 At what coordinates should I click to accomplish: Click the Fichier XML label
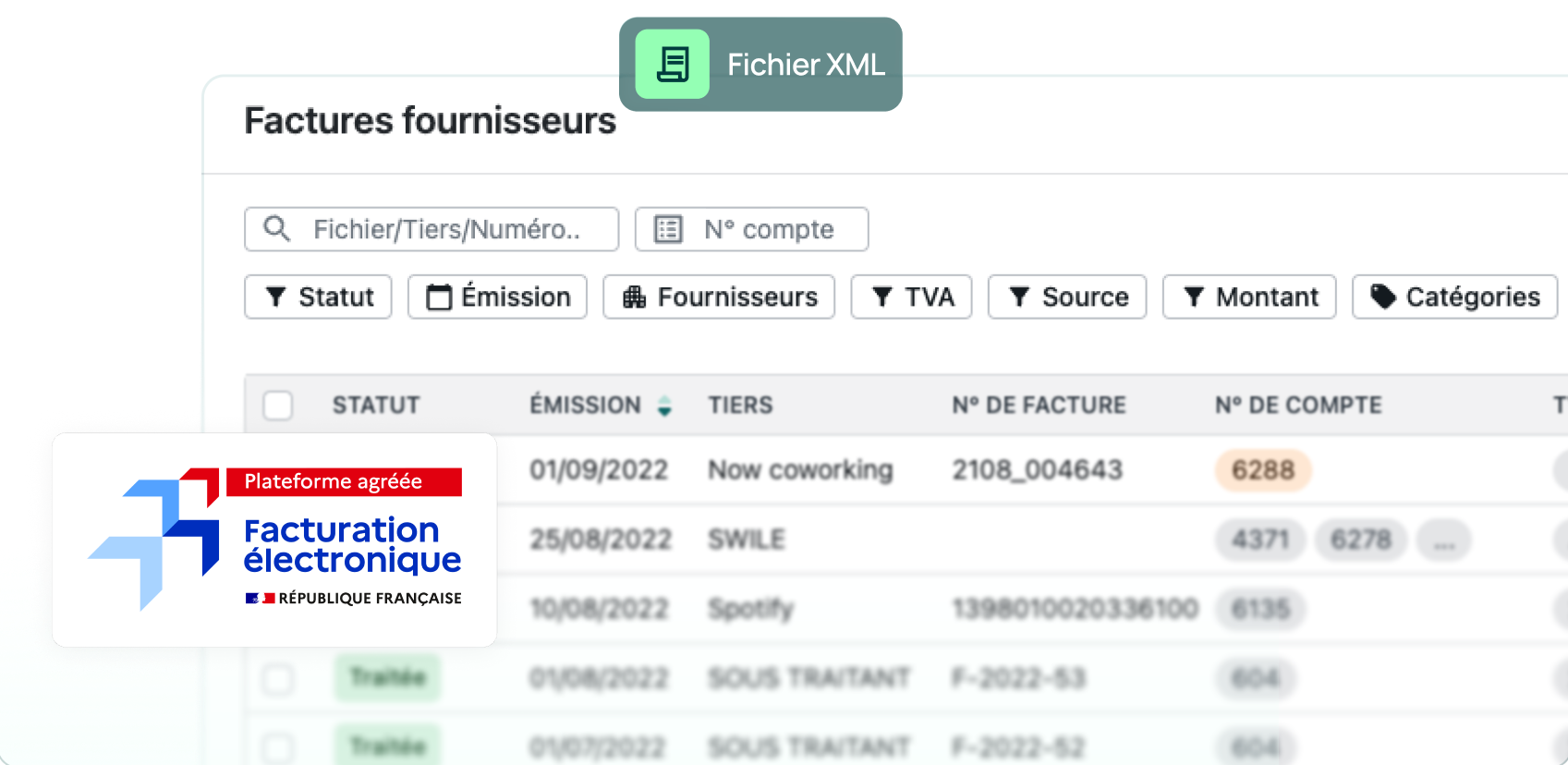point(806,65)
